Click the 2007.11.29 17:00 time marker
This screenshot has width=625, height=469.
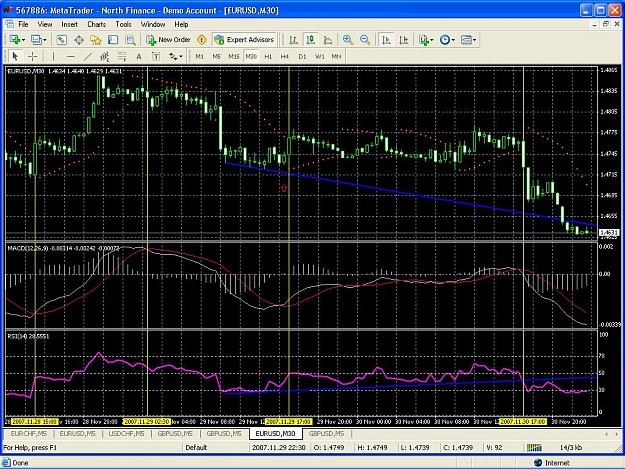(289, 421)
